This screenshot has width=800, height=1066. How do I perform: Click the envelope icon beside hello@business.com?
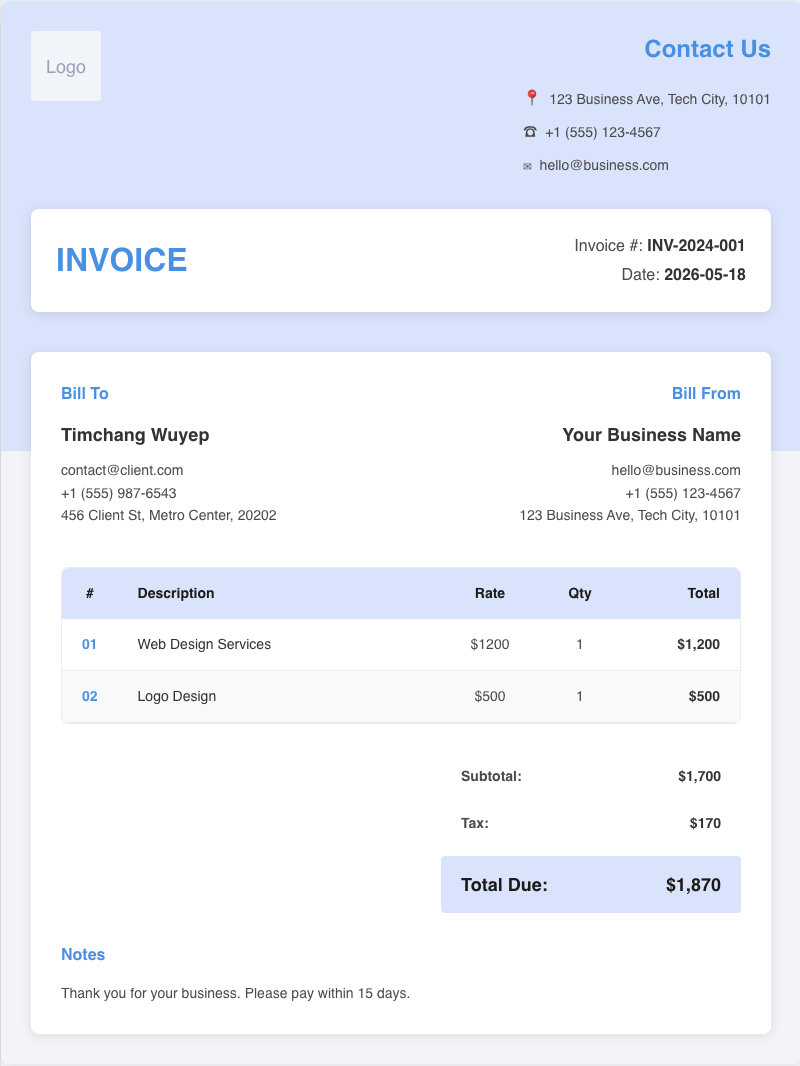(x=527, y=166)
